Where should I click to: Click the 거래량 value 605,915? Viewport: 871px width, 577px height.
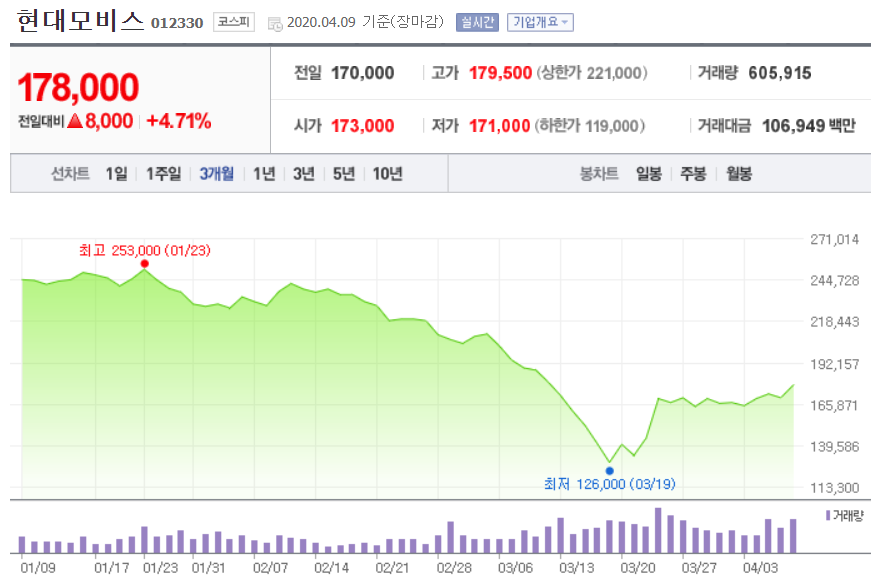(x=780, y=73)
